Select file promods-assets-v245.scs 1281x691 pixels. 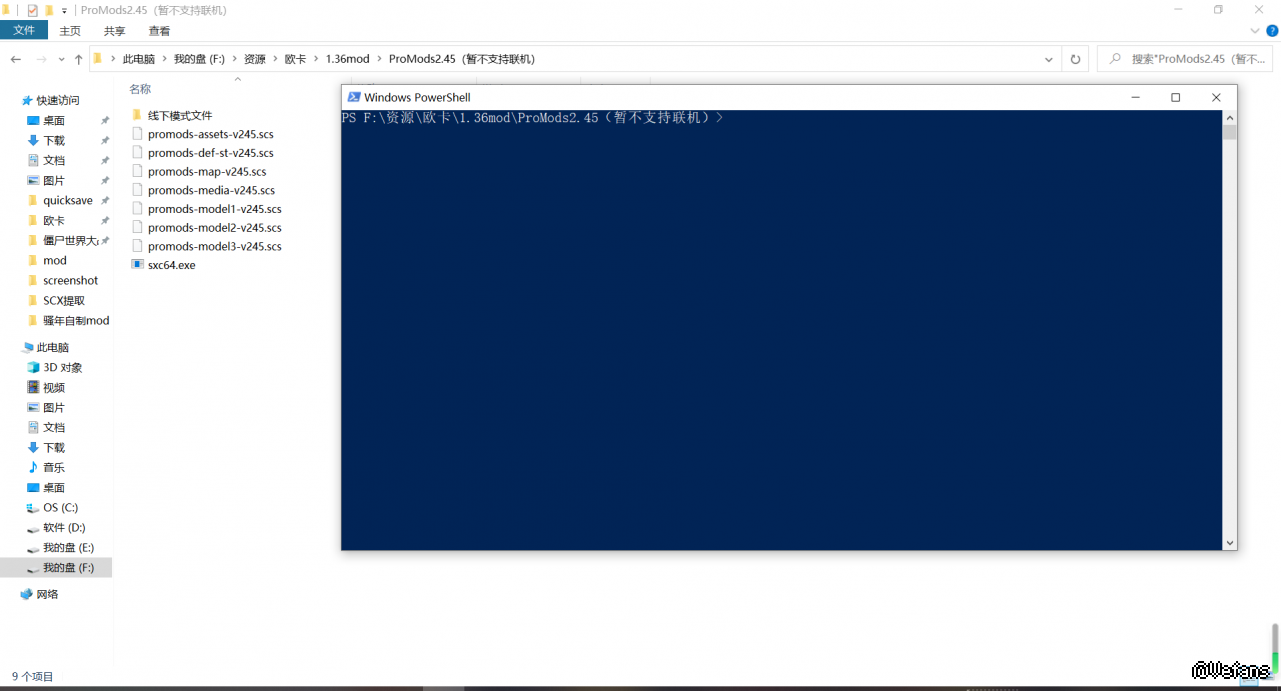[210, 134]
